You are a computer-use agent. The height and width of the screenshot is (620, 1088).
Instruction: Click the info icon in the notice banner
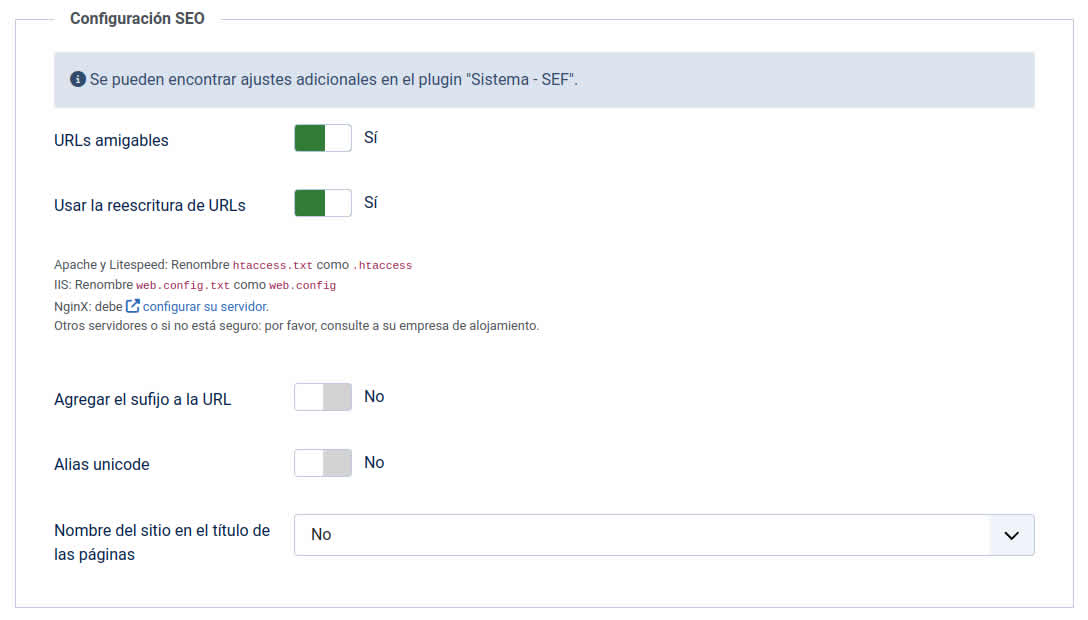78,78
